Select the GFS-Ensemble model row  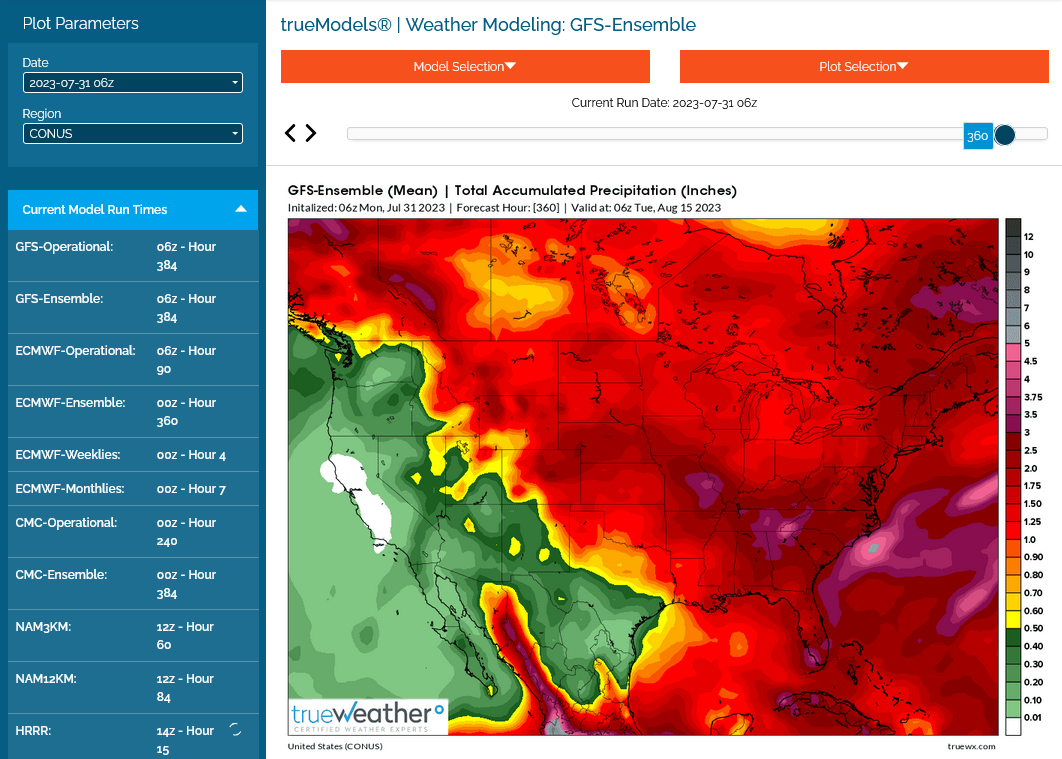click(x=133, y=308)
